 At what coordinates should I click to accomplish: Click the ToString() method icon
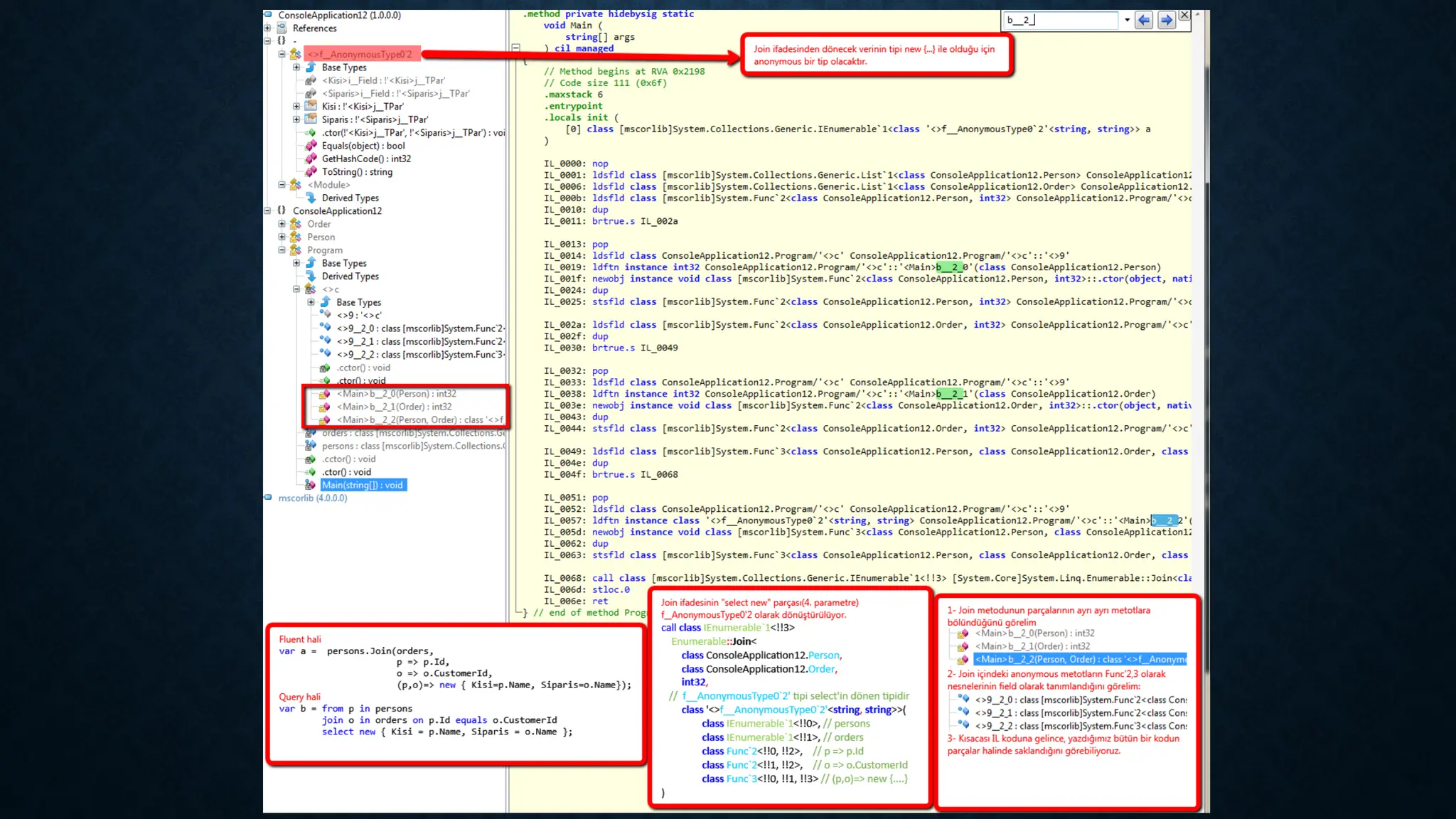(x=311, y=171)
